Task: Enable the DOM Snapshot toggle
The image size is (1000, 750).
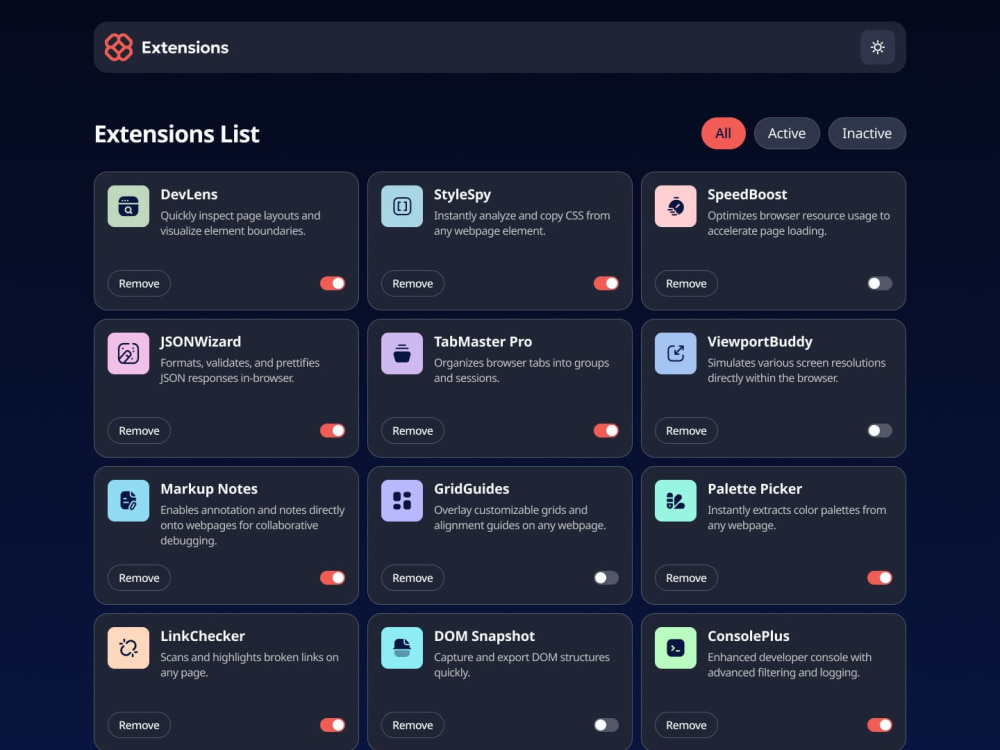Action: click(x=606, y=725)
